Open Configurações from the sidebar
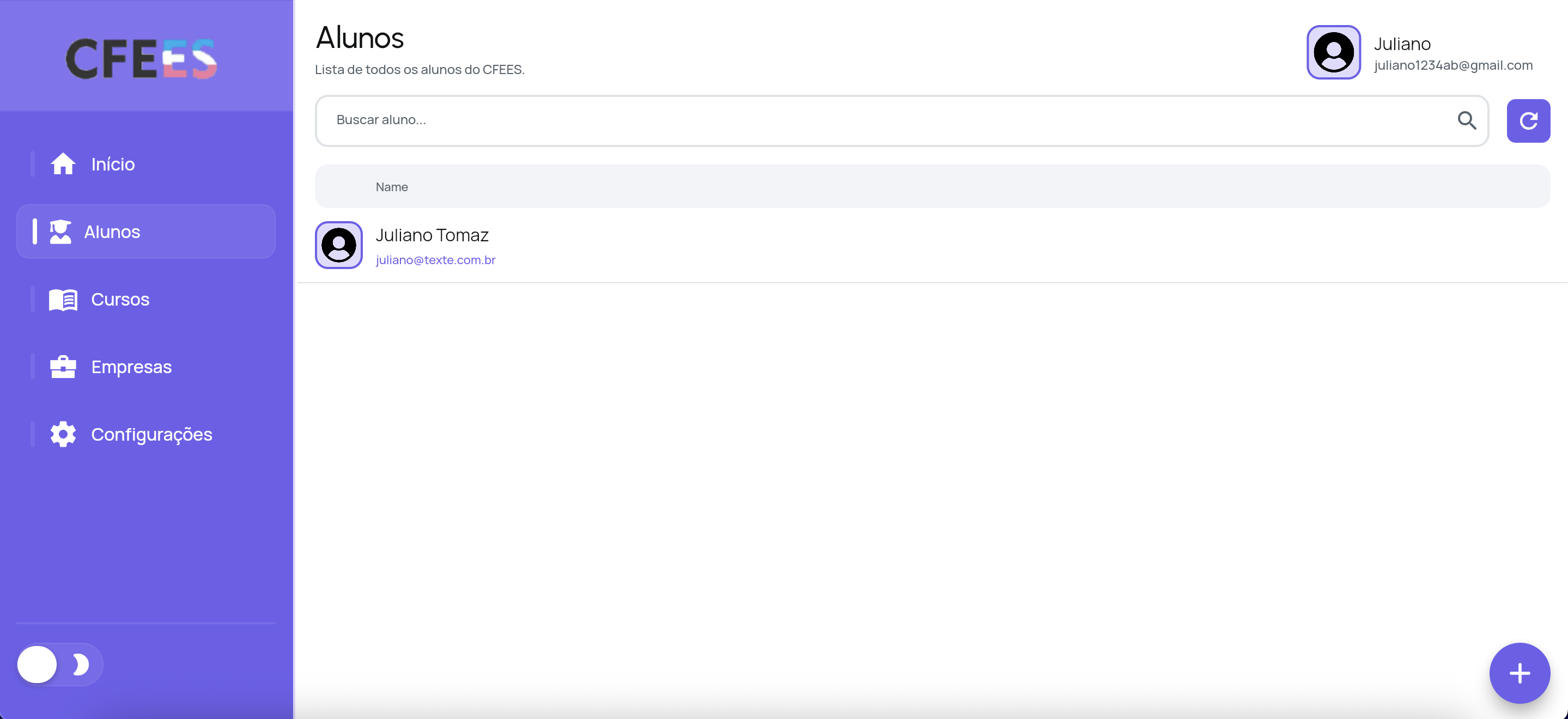The width and height of the screenshot is (1568, 719). click(151, 435)
